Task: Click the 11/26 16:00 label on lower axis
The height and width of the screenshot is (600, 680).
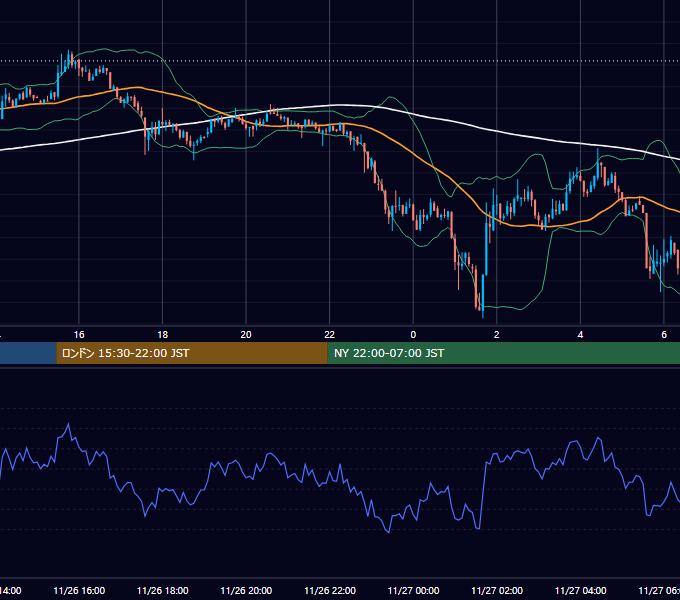Action: pos(79,590)
